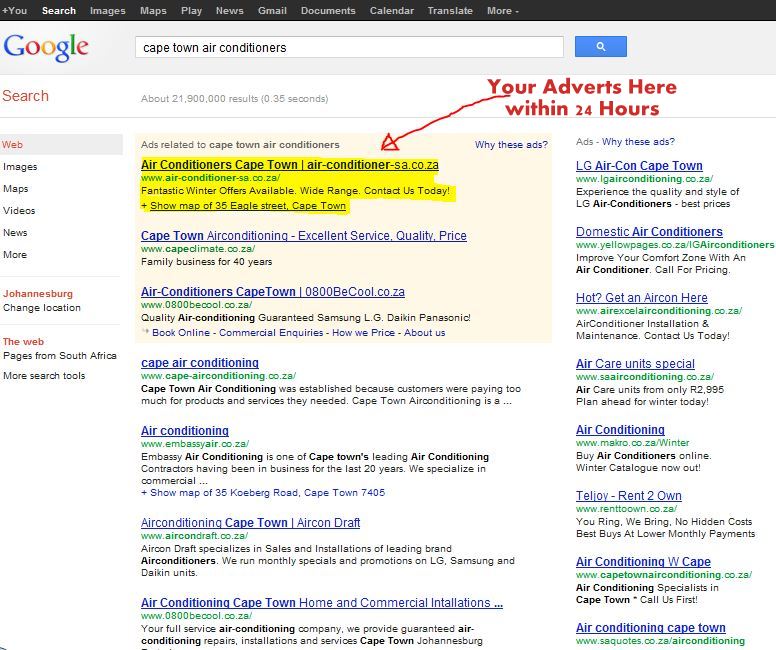Click www.lgairconditioning.co.za/ green URL
776x650 pixels.
coord(644,179)
